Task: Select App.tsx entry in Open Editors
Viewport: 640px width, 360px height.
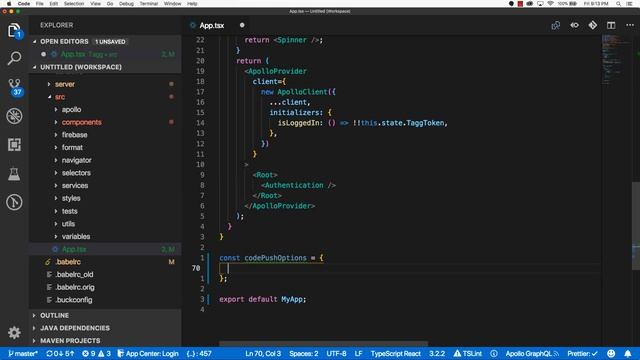Action: pyautogui.click(x=105, y=54)
